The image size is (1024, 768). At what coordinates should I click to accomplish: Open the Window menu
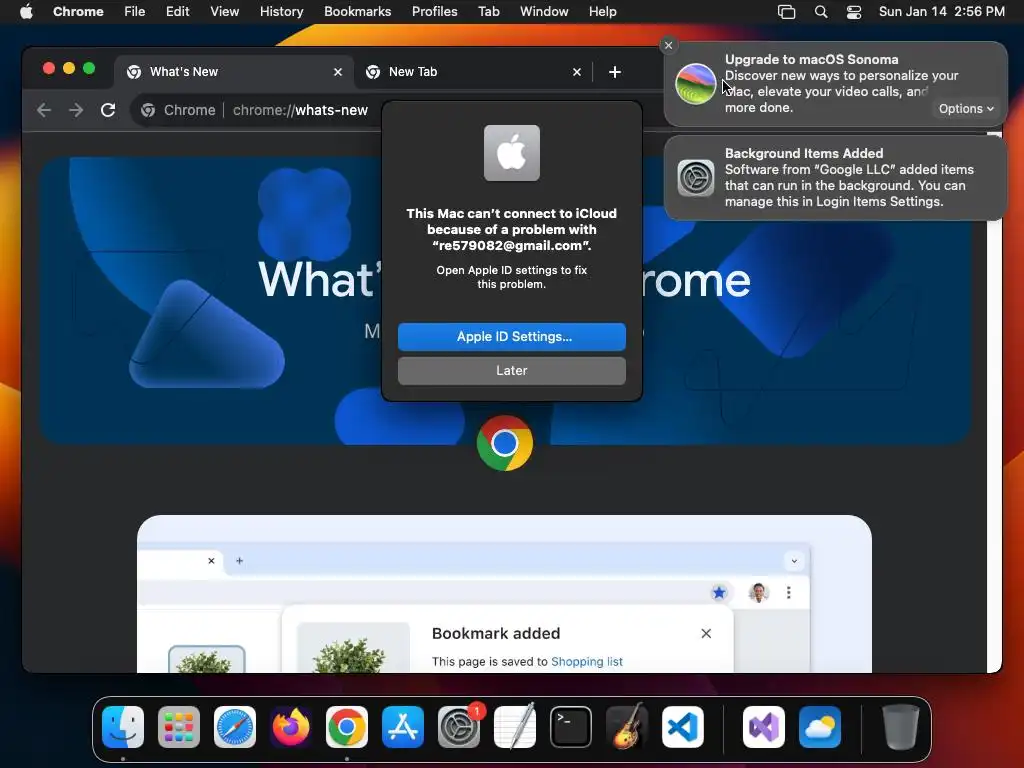544,12
